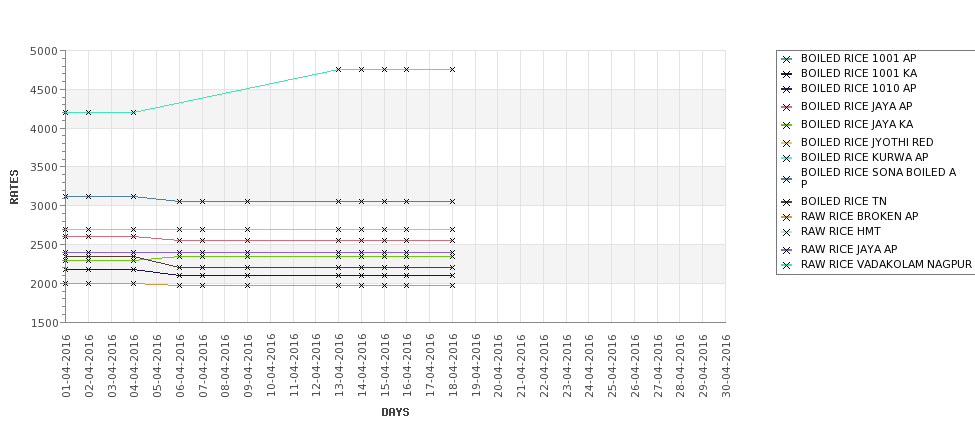Click the 5000 value on the rates axis
The image size is (975, 429).
coord(44,51)
